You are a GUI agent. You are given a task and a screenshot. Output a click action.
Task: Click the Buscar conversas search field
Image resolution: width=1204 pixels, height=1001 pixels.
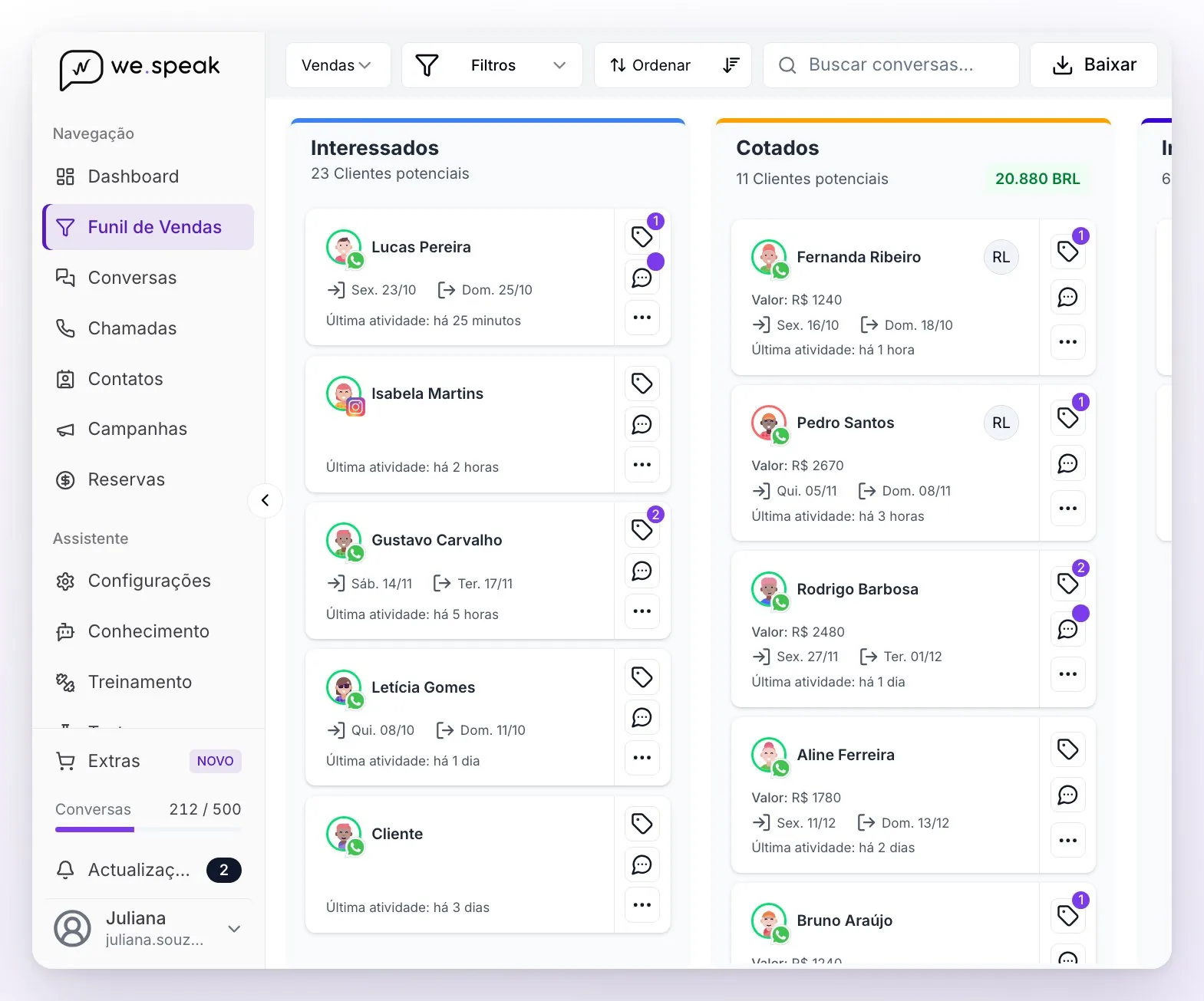tap(891, 65)
